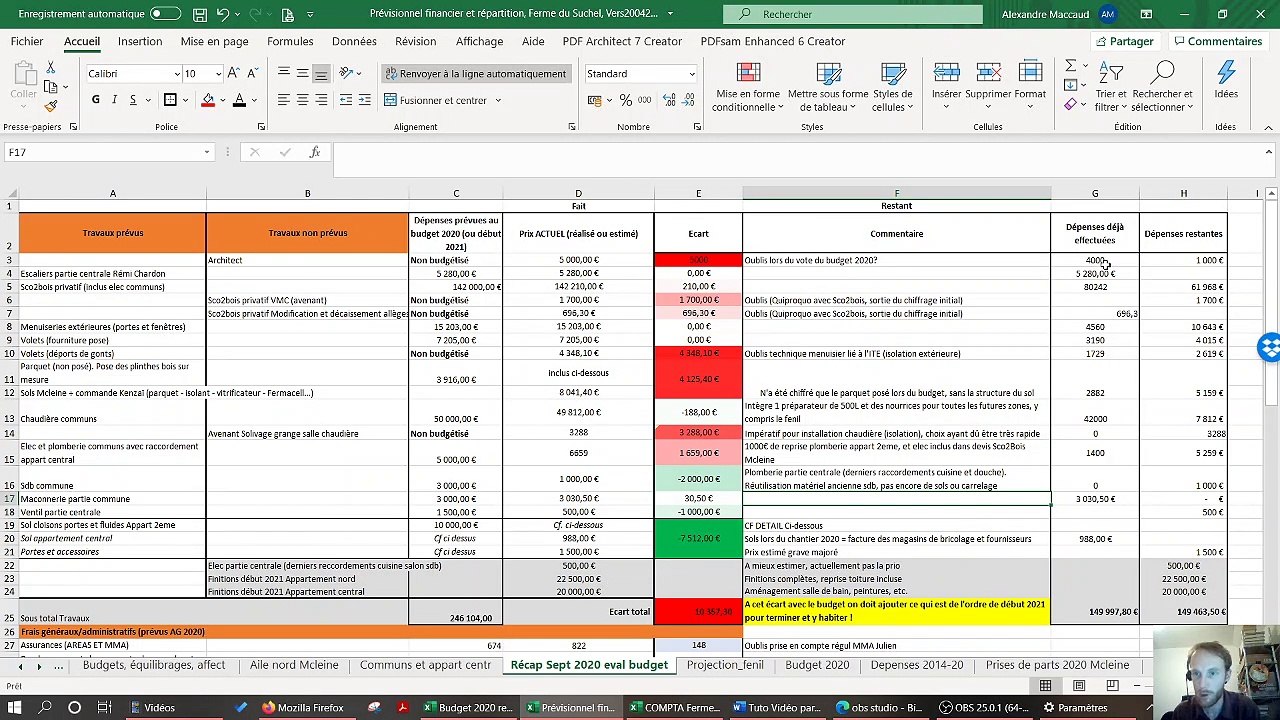Viewport: 1280px width, 720px height.
Task: Click the Clear eraser icon
Action: pyautogui.click(x=1070, y=104)
